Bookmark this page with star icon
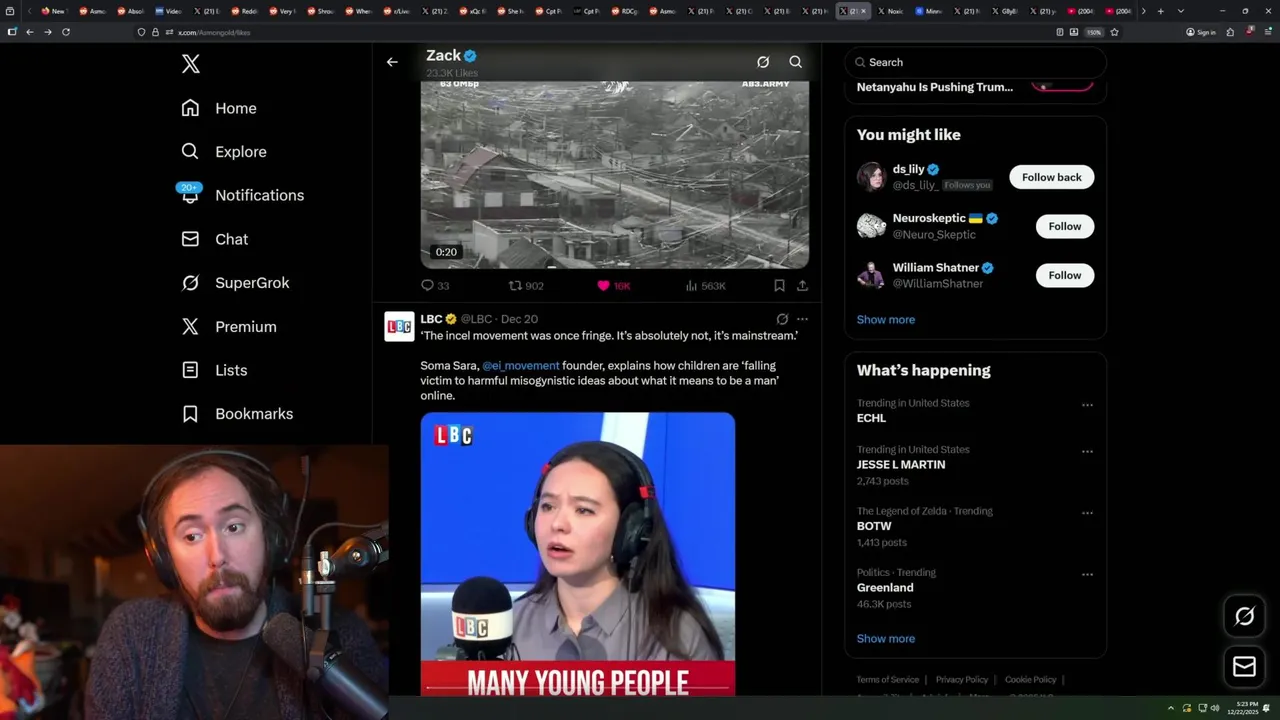Screen dimensions: 1280x720 point(1114,32)
